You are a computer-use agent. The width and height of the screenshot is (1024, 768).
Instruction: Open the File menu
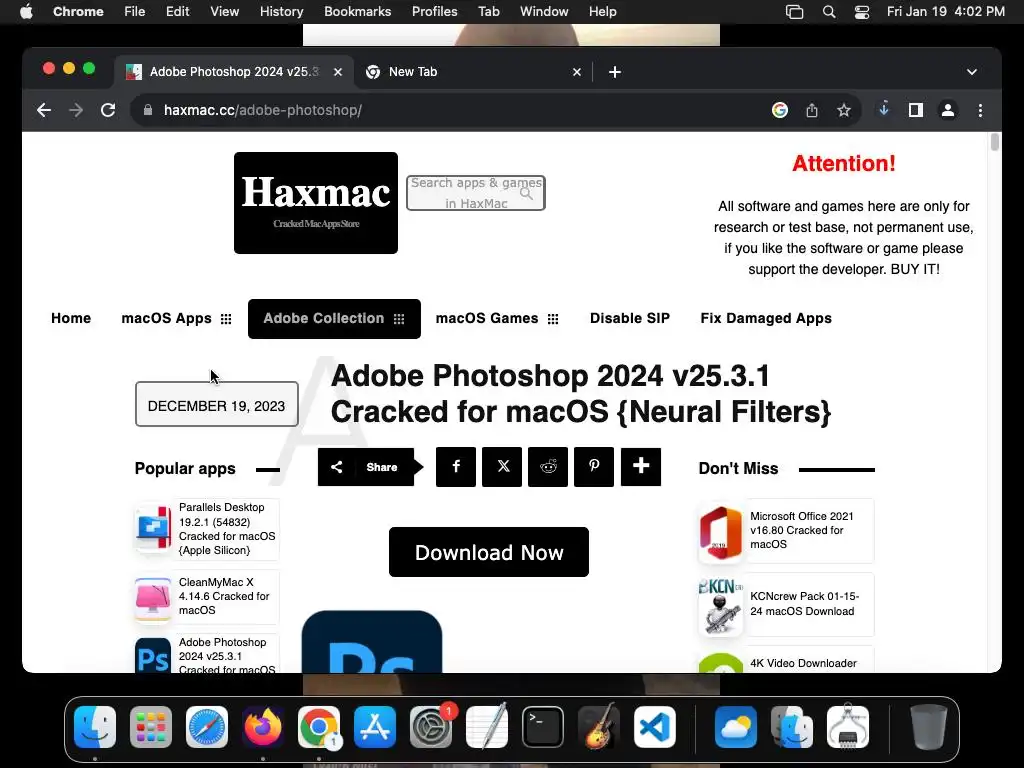135,12
